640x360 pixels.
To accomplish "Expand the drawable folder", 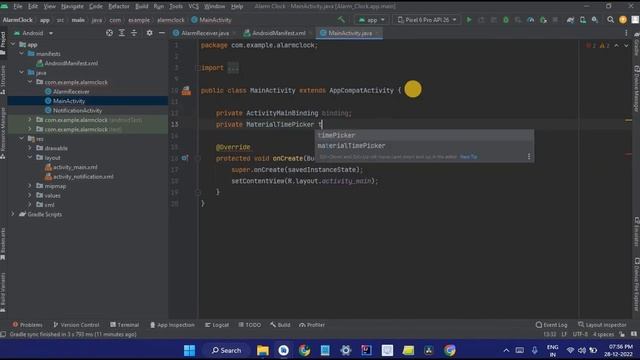I will 30,148.
